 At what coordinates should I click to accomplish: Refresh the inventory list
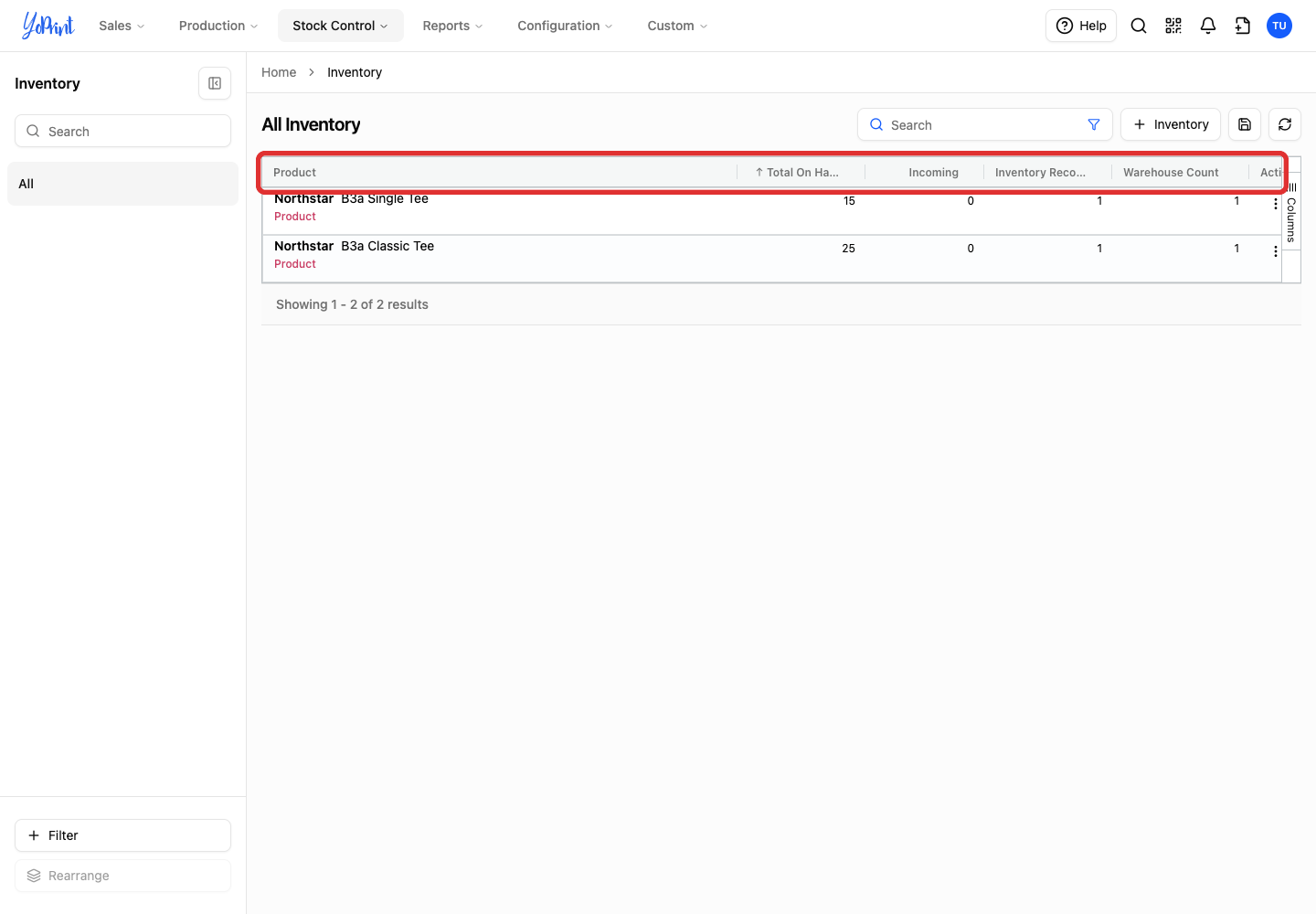pos(1285,124)
